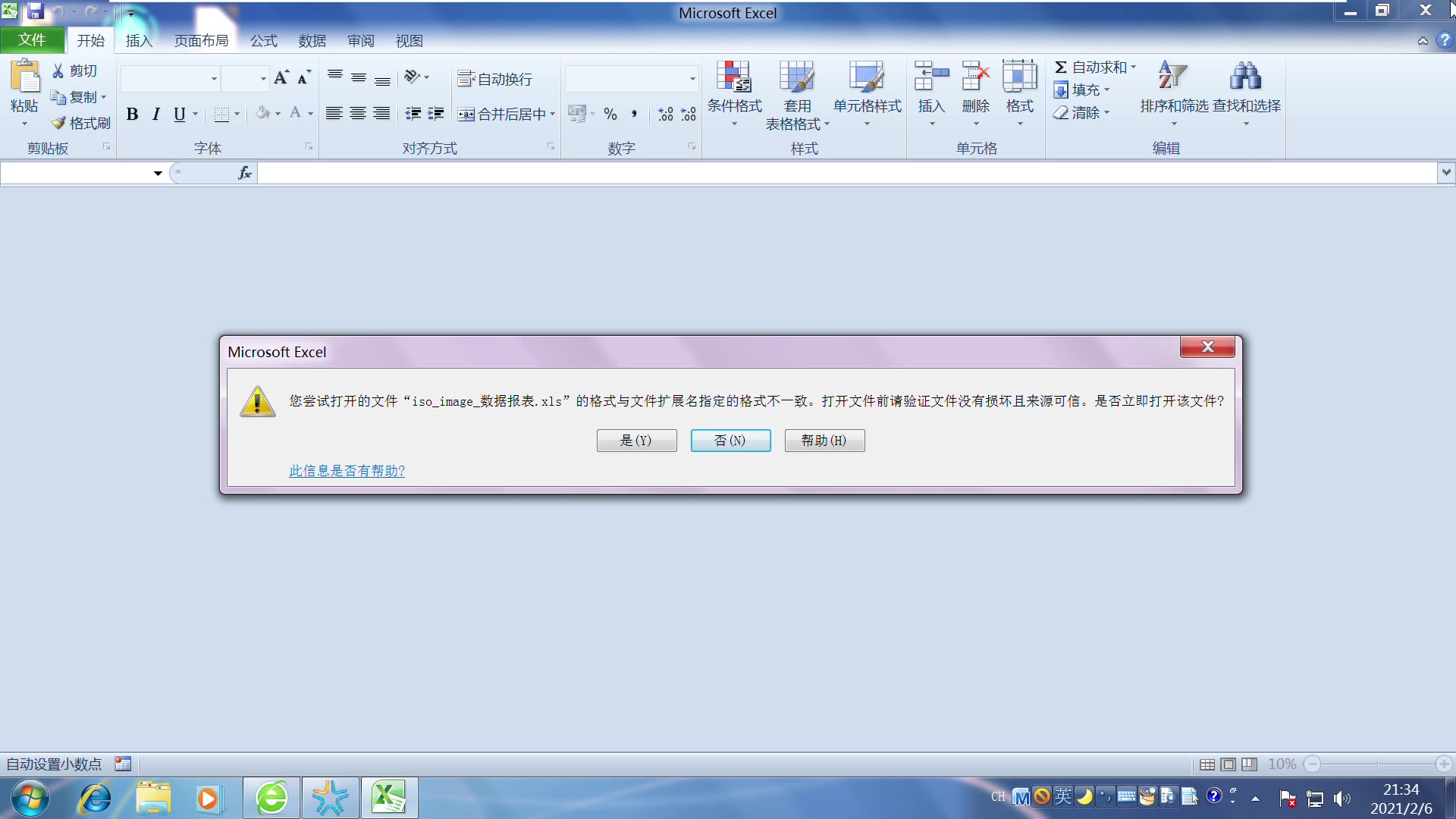Click the Insert cells icon
This screenshot has width=1456, height=819.
click(x=931, y=77)
